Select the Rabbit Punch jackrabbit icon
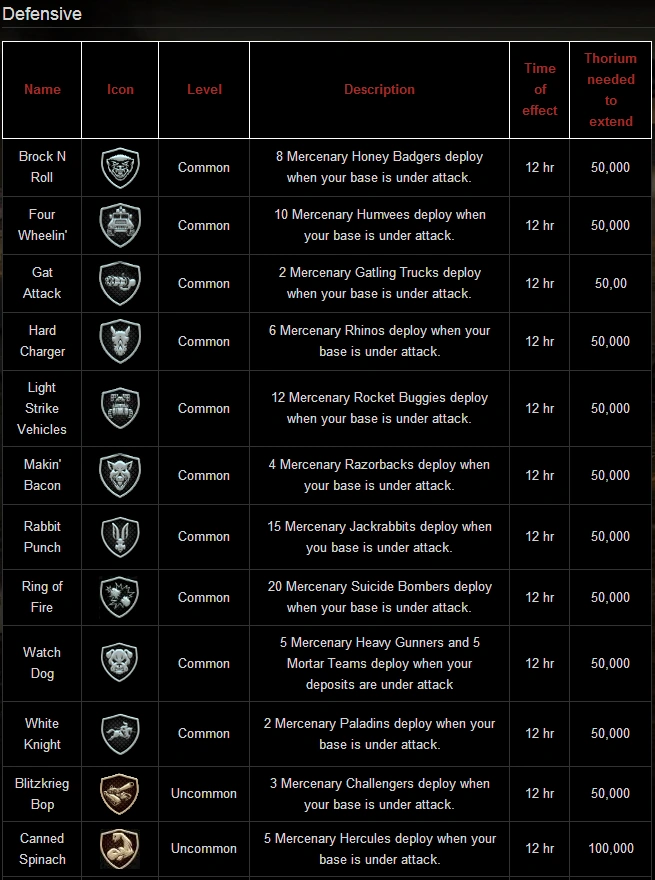Screen dimensions: 655x880 (x=120, y=537)
